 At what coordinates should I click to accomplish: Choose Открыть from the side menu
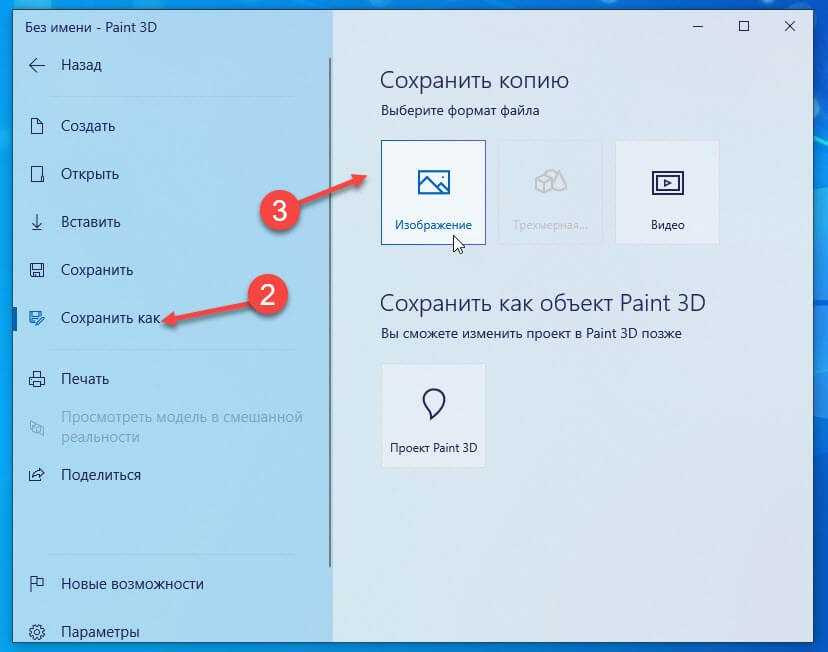90,174
